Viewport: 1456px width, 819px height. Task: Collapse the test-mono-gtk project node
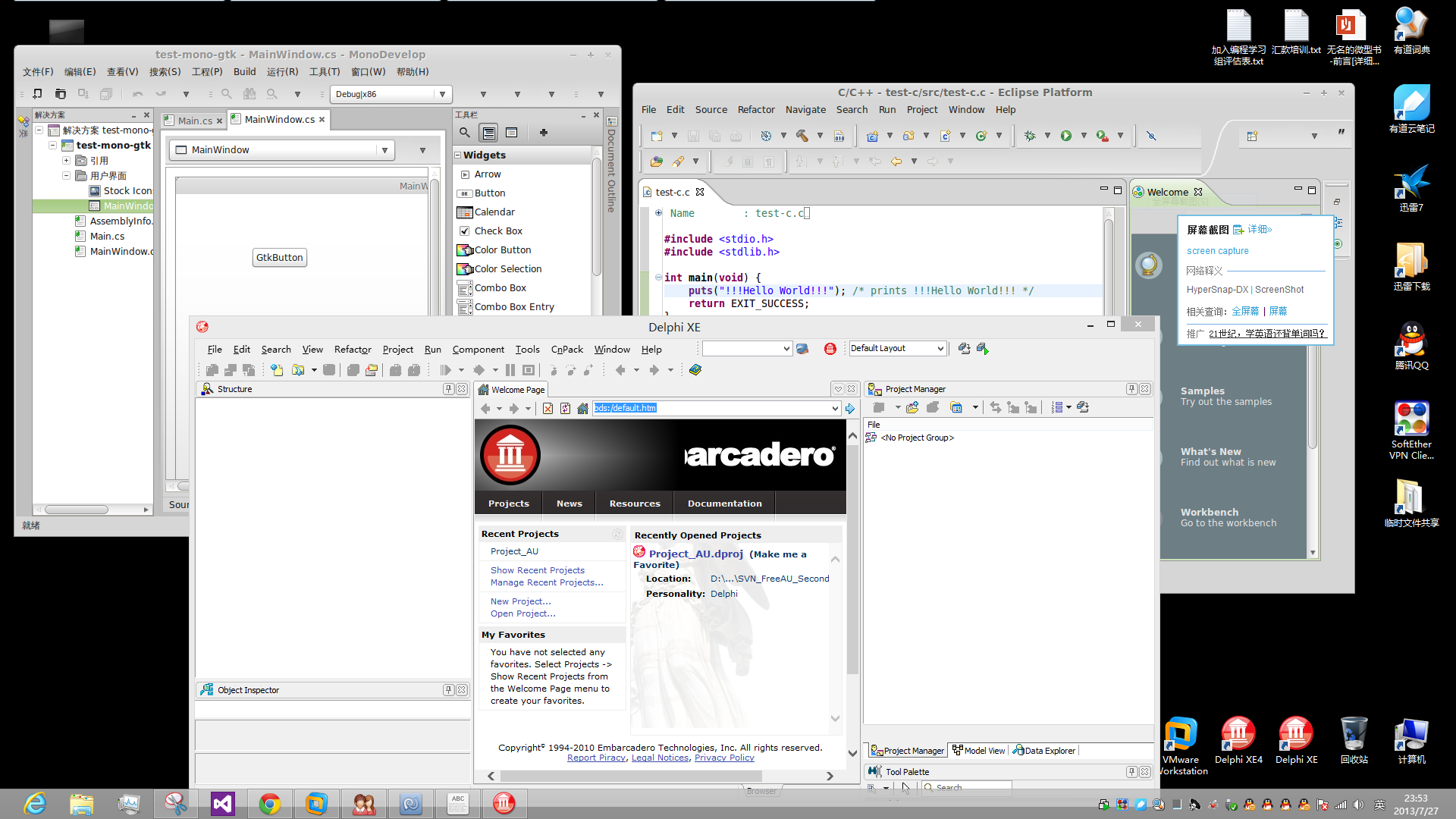coord(52,146)
